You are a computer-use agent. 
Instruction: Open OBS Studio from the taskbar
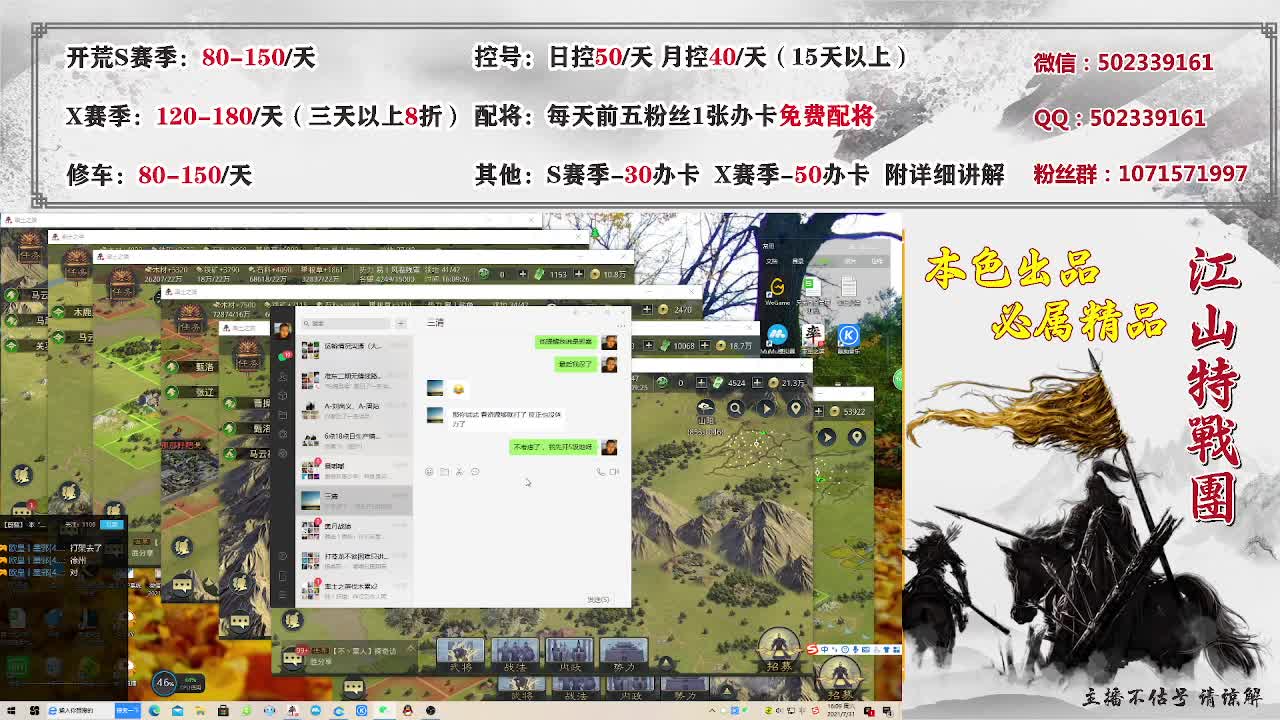coord(430,711)
